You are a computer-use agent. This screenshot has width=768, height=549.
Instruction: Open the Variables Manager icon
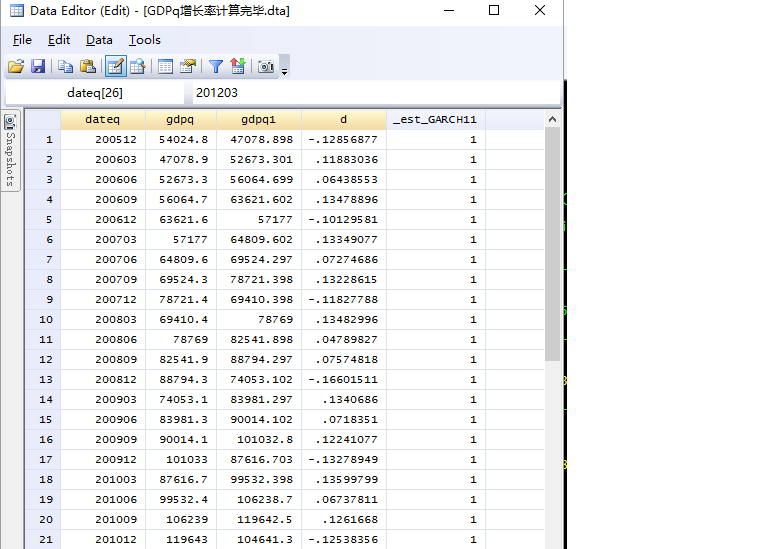tap(166, 67)
